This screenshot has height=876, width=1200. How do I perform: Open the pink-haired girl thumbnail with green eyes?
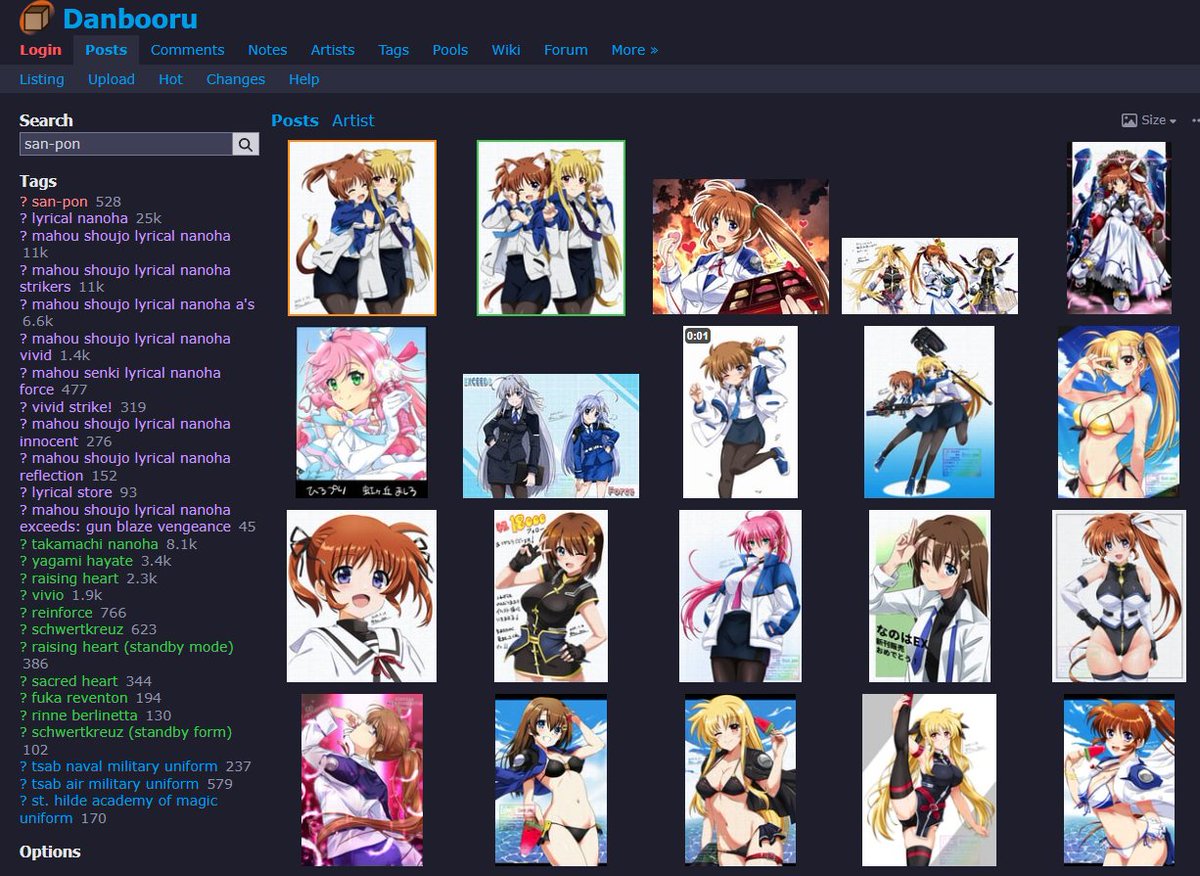click(x=362, y=412)
